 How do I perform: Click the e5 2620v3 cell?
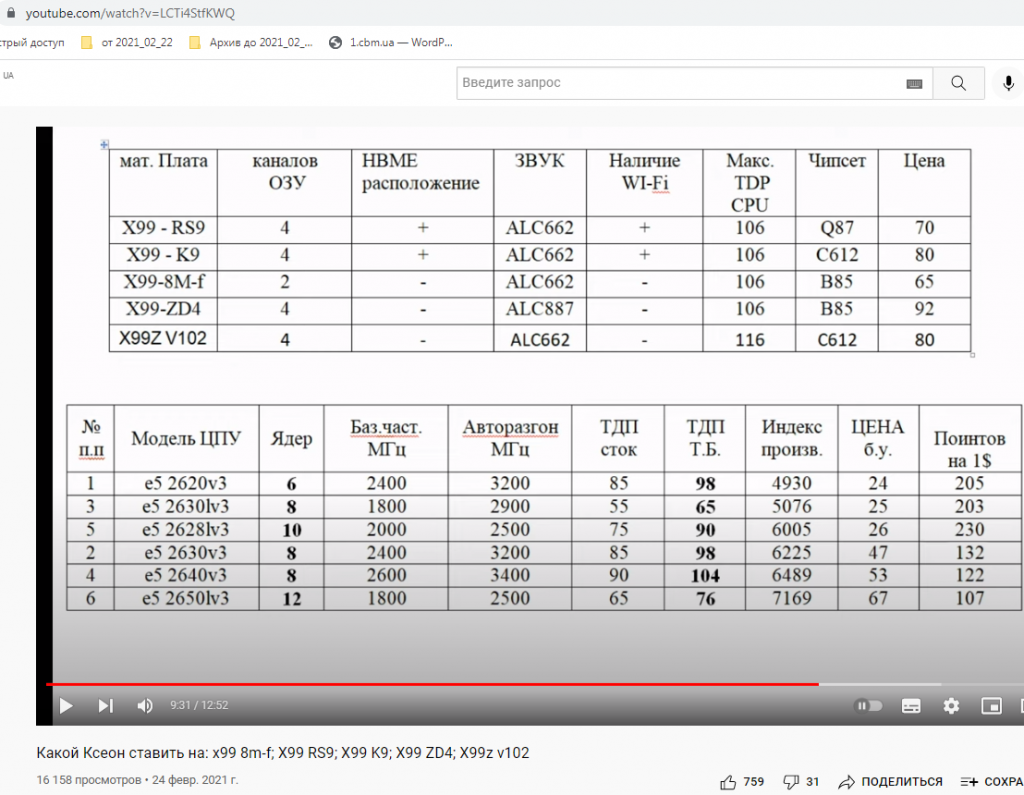click(186, 483)
